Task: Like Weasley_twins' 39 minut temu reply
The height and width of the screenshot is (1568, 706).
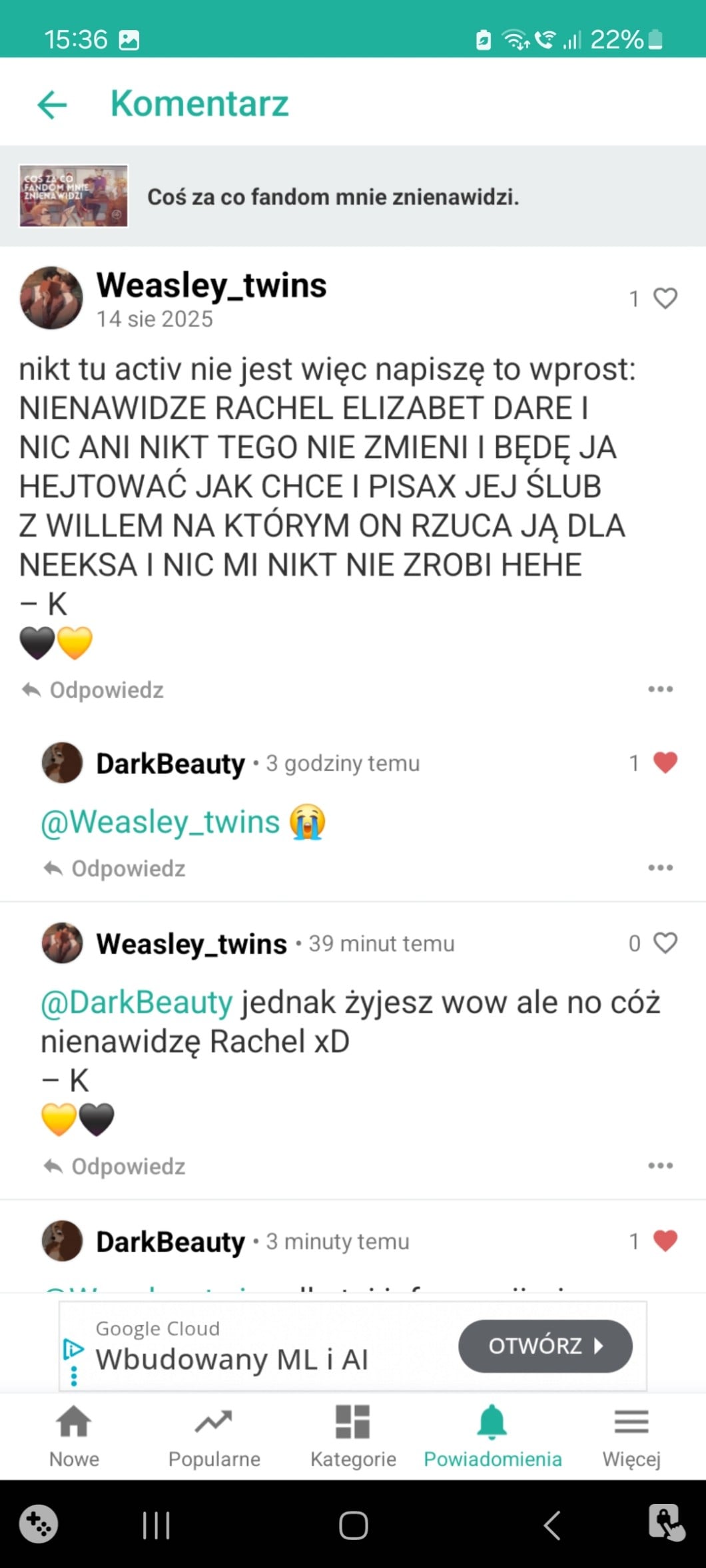Action: 665,943
